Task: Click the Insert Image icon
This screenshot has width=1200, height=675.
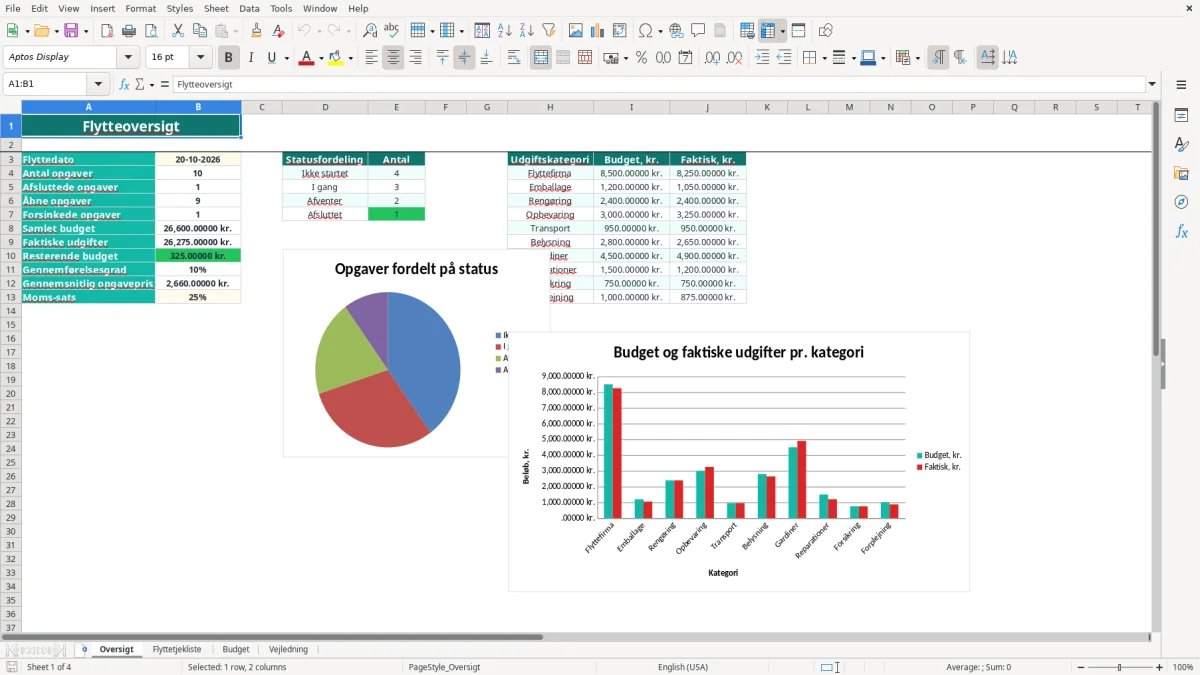Action: click(x=576, y=31)
